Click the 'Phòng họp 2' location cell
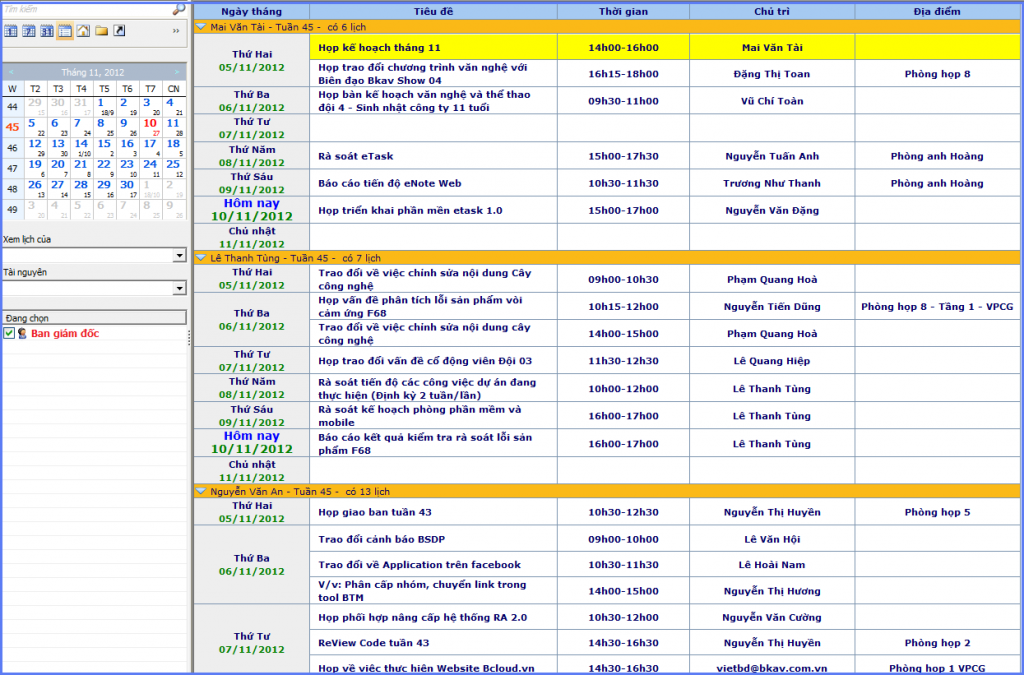1024x675 pixels. [936, 643]
